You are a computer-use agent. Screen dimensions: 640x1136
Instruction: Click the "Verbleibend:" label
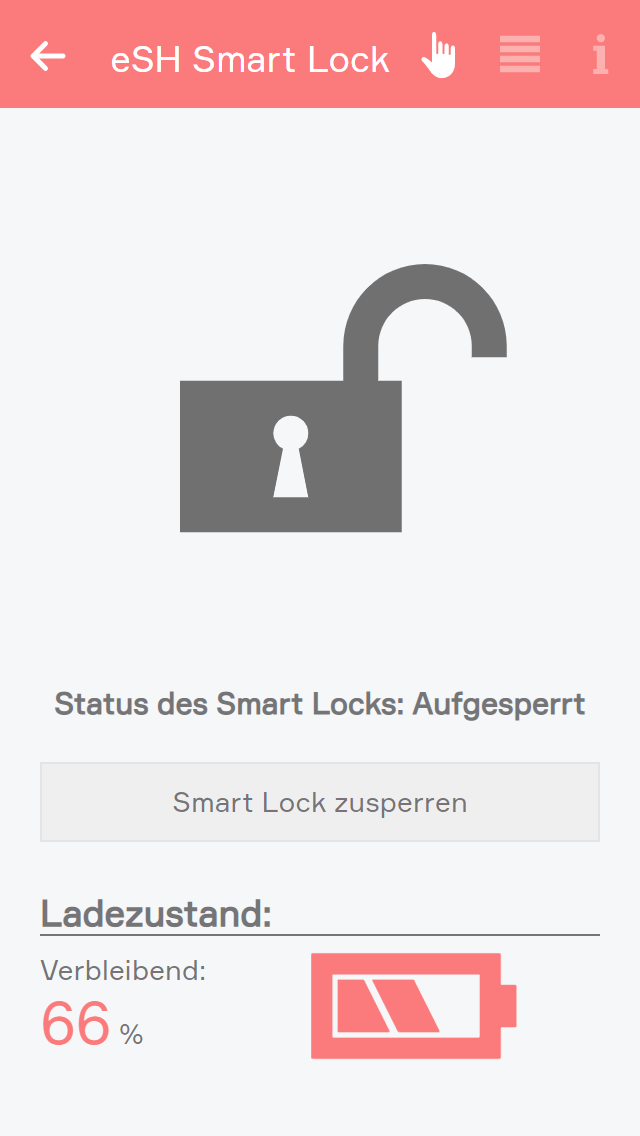pos(123,970)
